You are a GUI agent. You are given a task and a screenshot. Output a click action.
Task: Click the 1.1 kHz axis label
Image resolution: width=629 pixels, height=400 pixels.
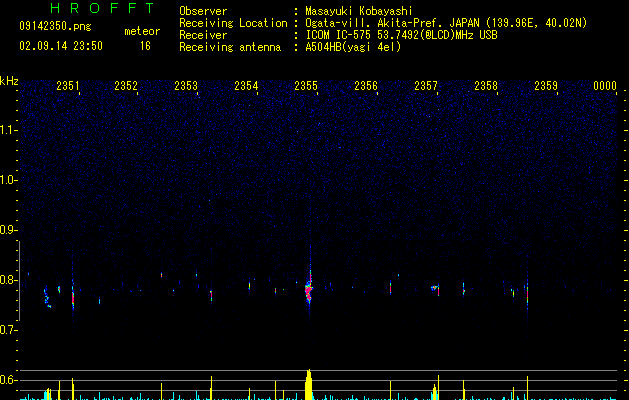point(9,130)
